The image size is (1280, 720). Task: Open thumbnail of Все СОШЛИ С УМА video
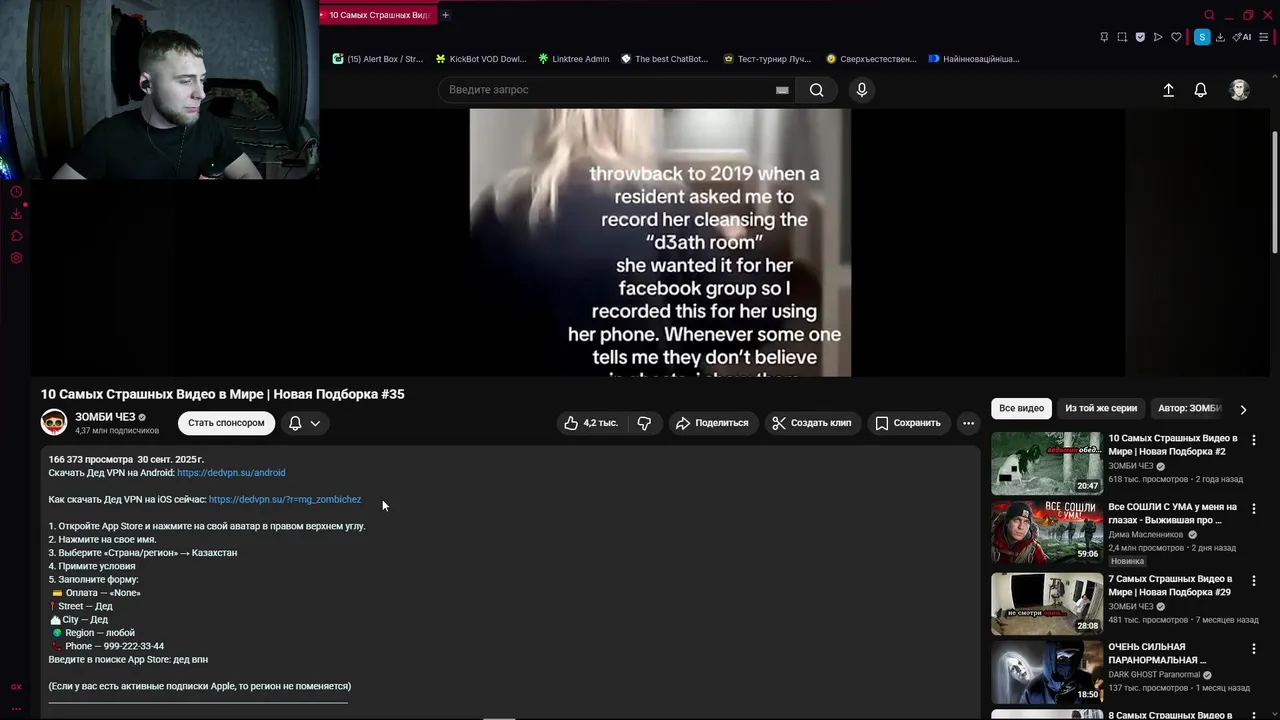click(x=1047, y=532)
